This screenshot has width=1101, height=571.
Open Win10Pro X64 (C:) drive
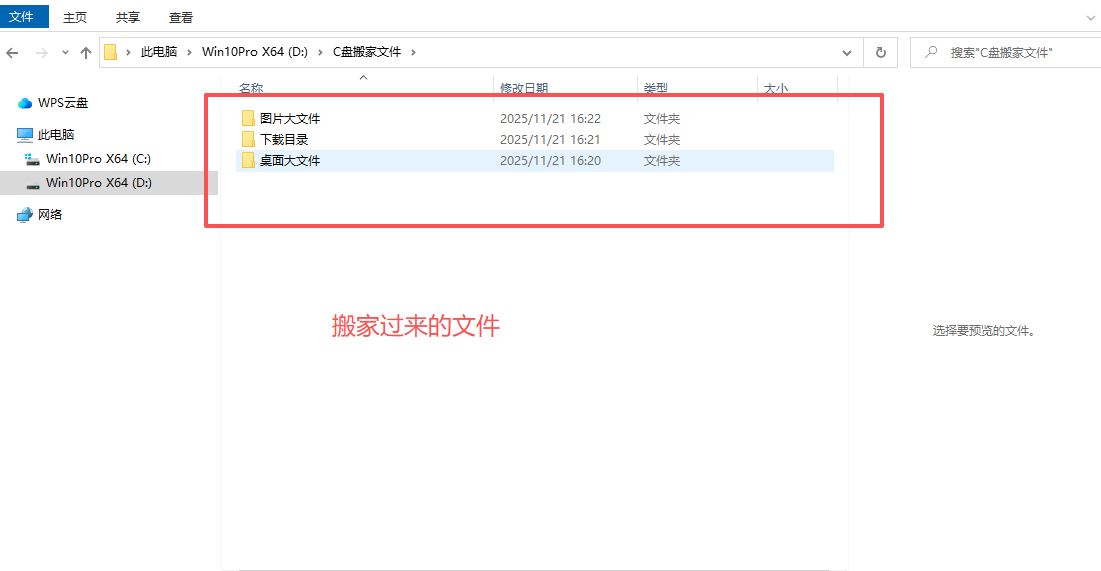point(98,158)
